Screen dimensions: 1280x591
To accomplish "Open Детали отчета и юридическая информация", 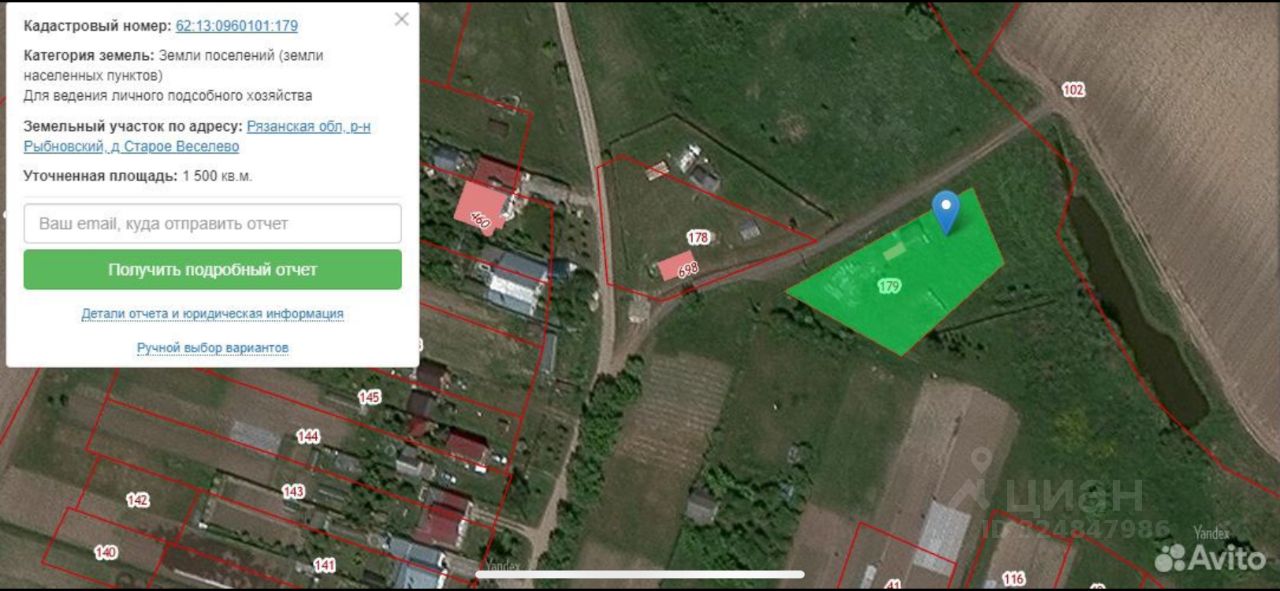I will point(213,313).
